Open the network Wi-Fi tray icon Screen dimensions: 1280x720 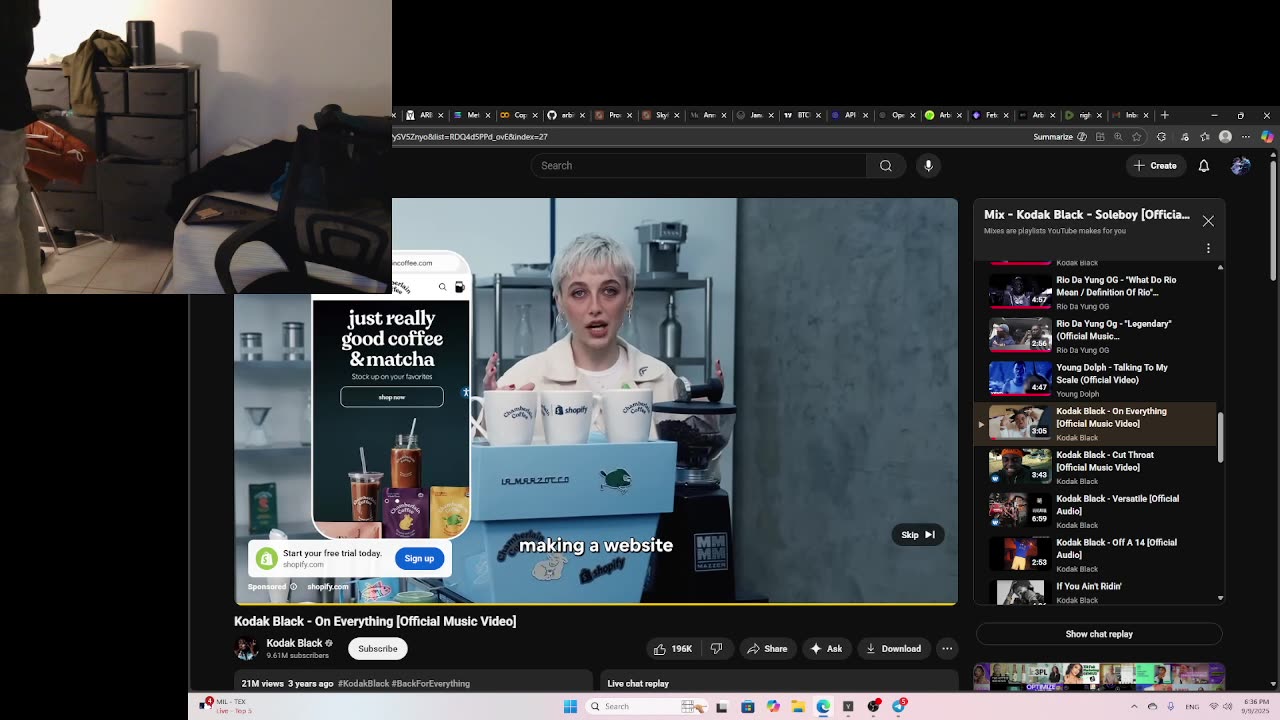coord(1214,707)
